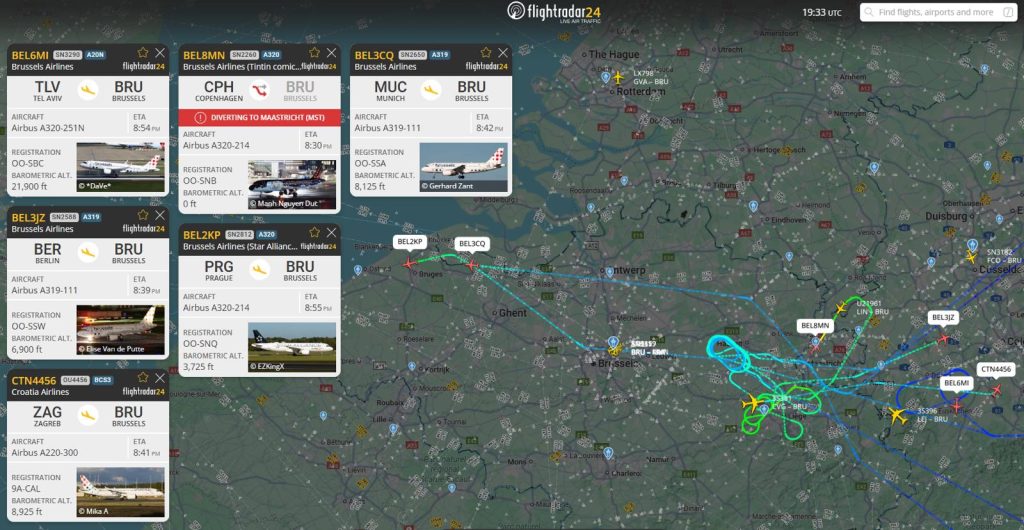1024x530 pixels.
Task: Click the yellow LX798 aircraft near Rotterdam
Action: tap(619, 77)
